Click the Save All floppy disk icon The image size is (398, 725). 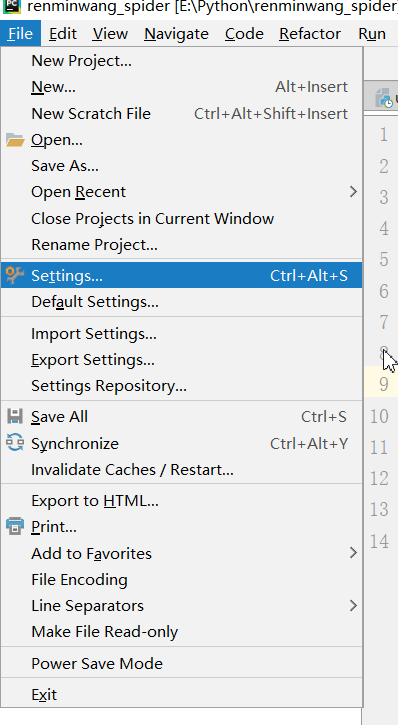click(15, 416)
